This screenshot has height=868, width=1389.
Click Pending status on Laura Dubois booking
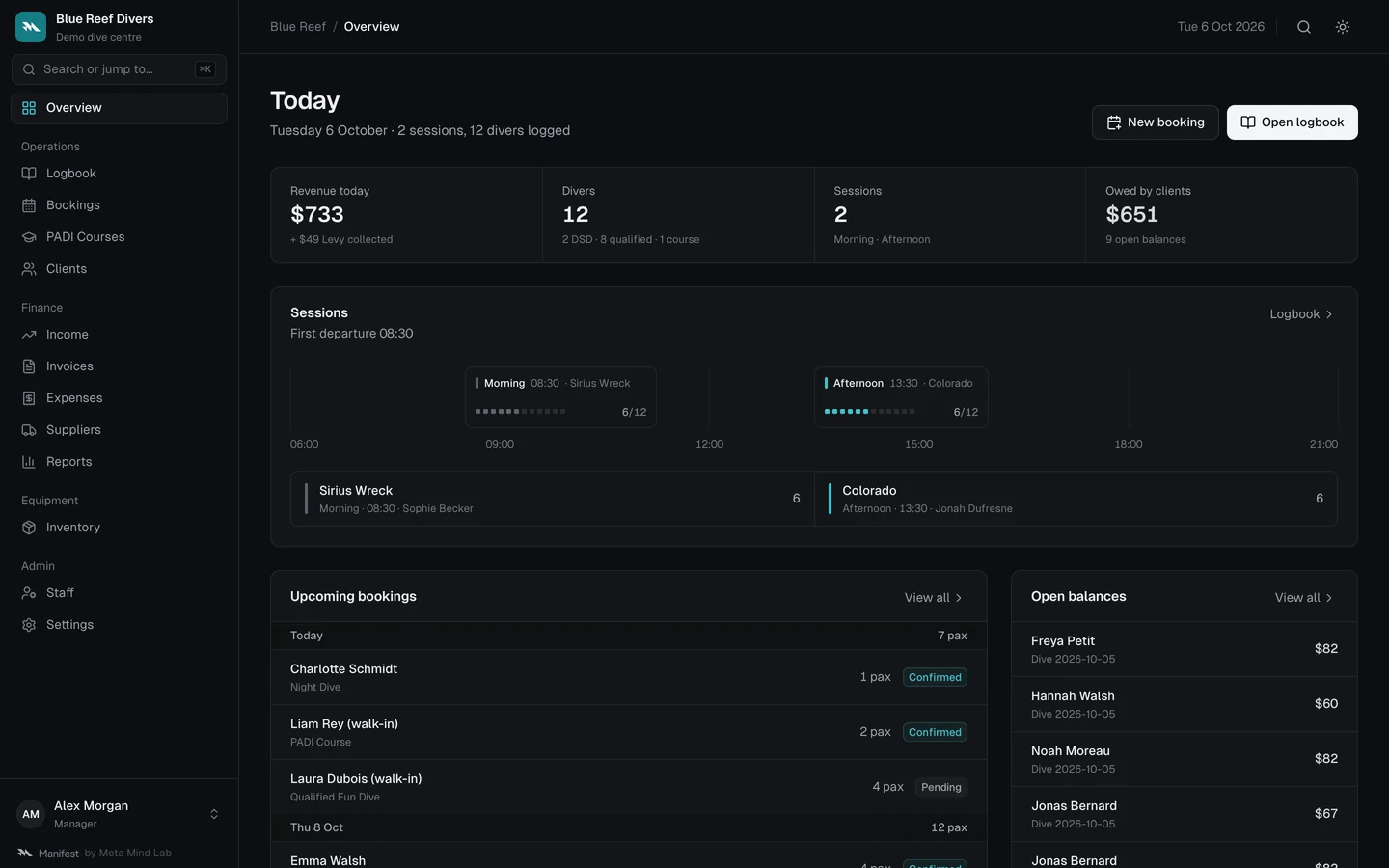tap(941, 787)
